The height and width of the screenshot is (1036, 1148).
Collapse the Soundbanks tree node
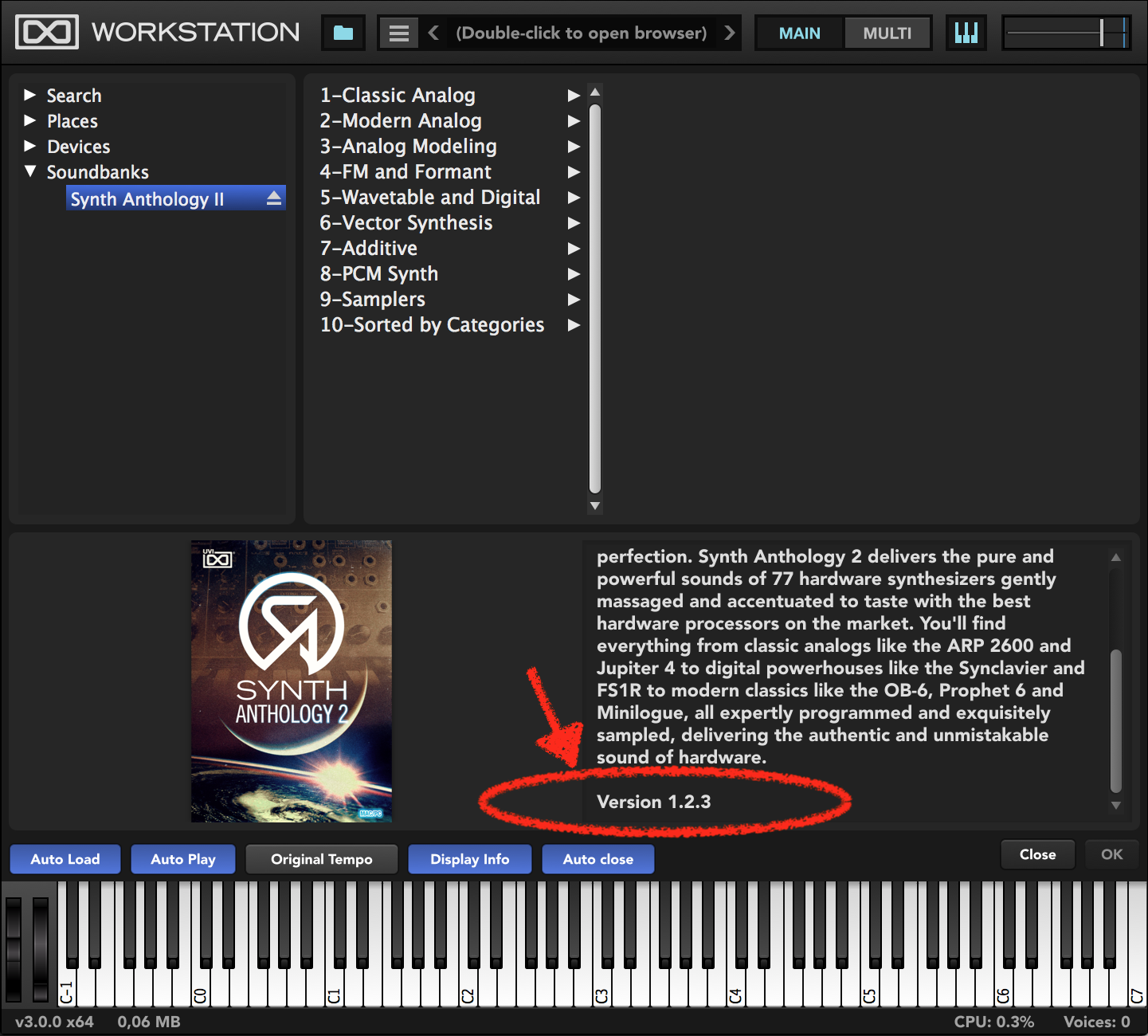click(30, 171)
